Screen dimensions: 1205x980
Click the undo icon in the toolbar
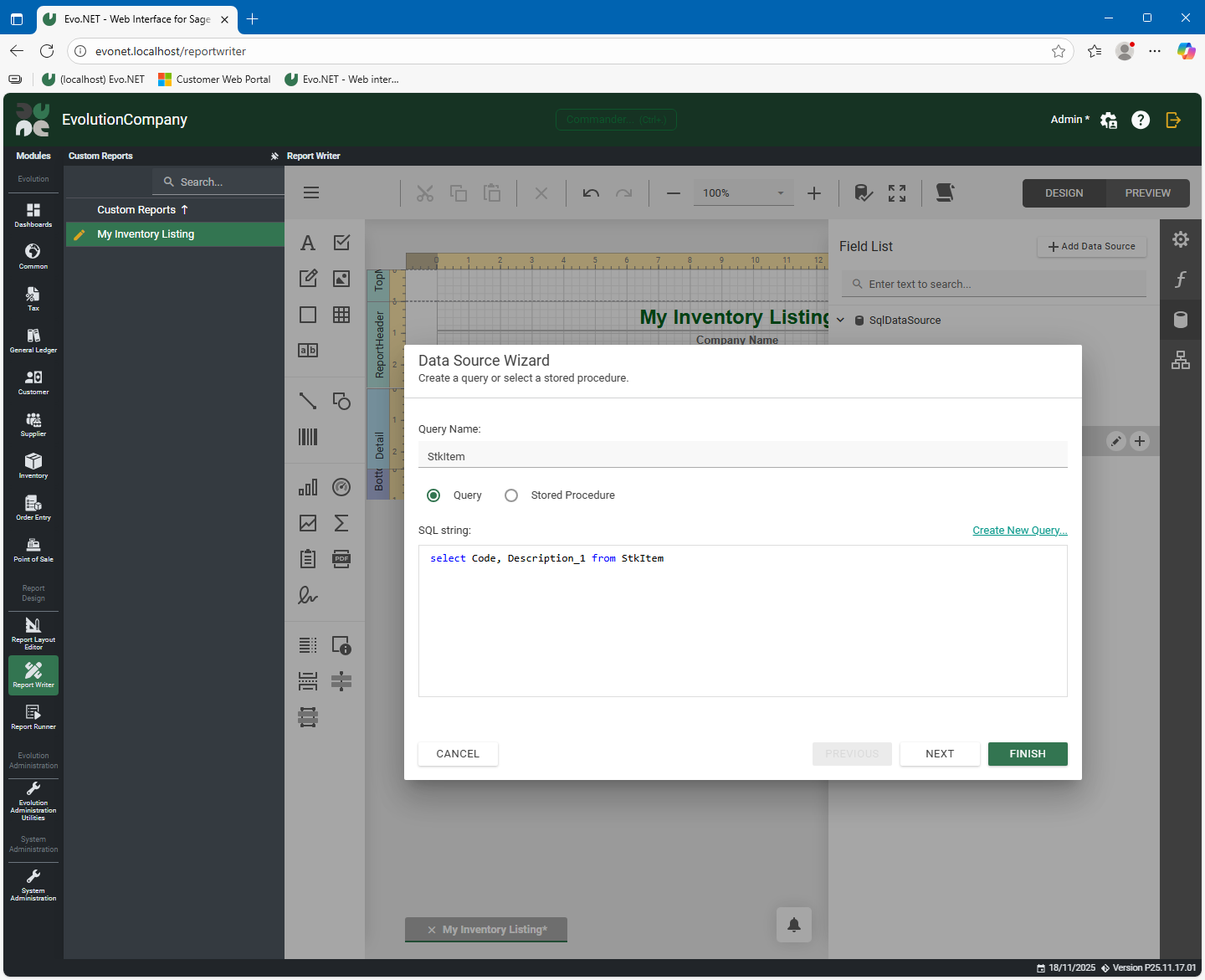point(591,193)
